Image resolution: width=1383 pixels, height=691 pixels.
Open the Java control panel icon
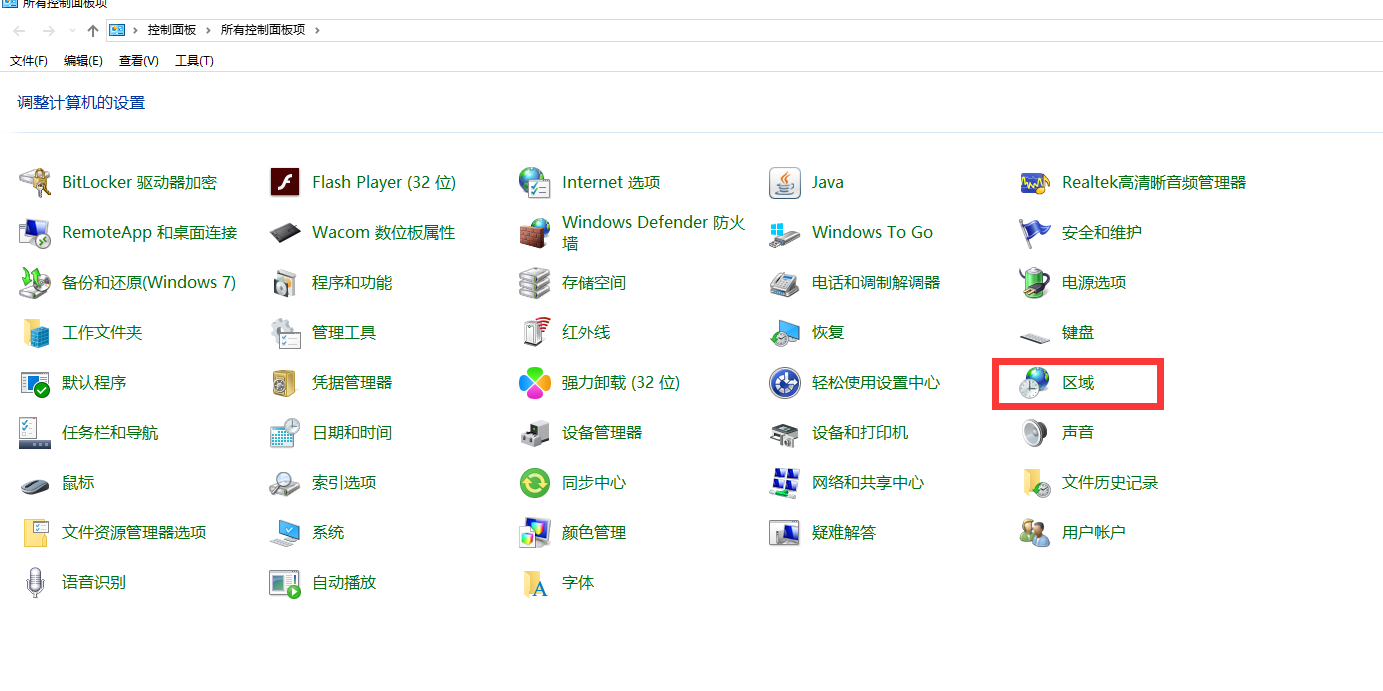click(x=785, y=183)
